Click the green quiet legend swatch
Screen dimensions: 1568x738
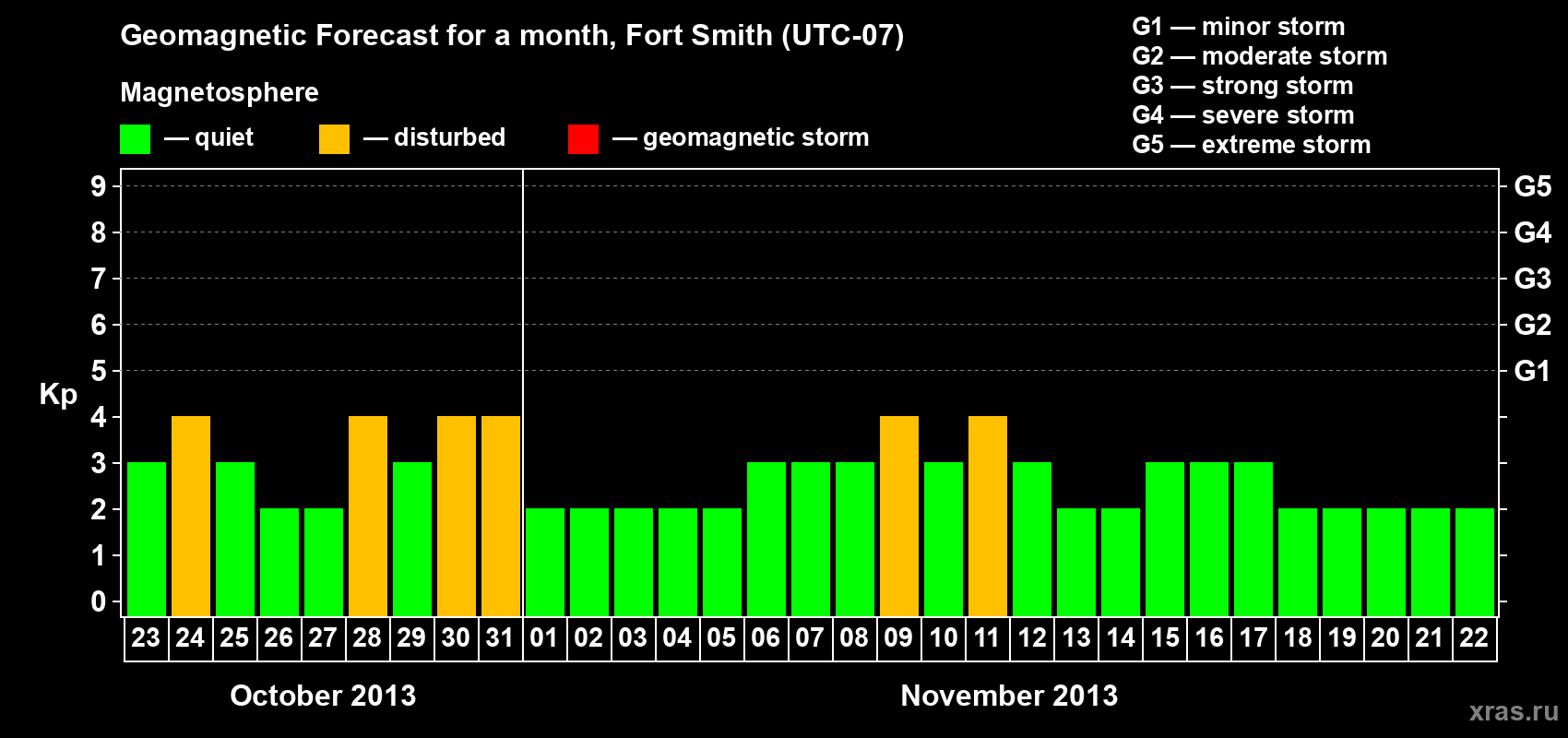pyautogui.click(x=135, y=139)
